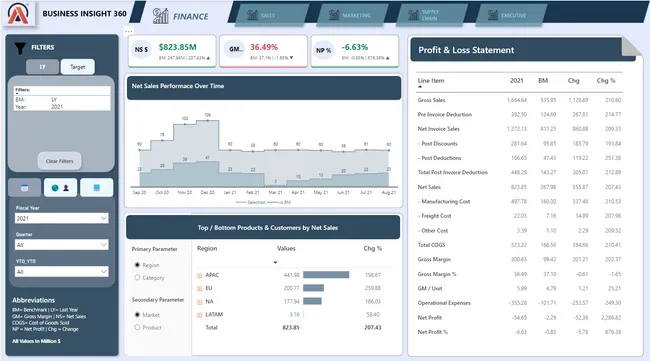Open the globe and customer filter icon
This screenshot has width=650, height=361.
pos(61,188)
